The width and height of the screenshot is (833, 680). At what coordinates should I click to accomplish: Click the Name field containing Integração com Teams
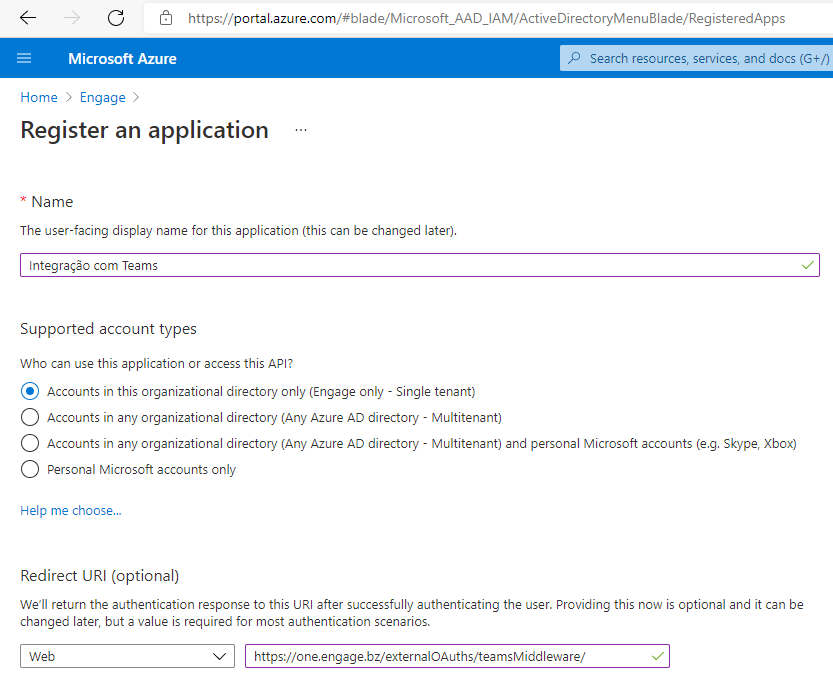point(420,265)
